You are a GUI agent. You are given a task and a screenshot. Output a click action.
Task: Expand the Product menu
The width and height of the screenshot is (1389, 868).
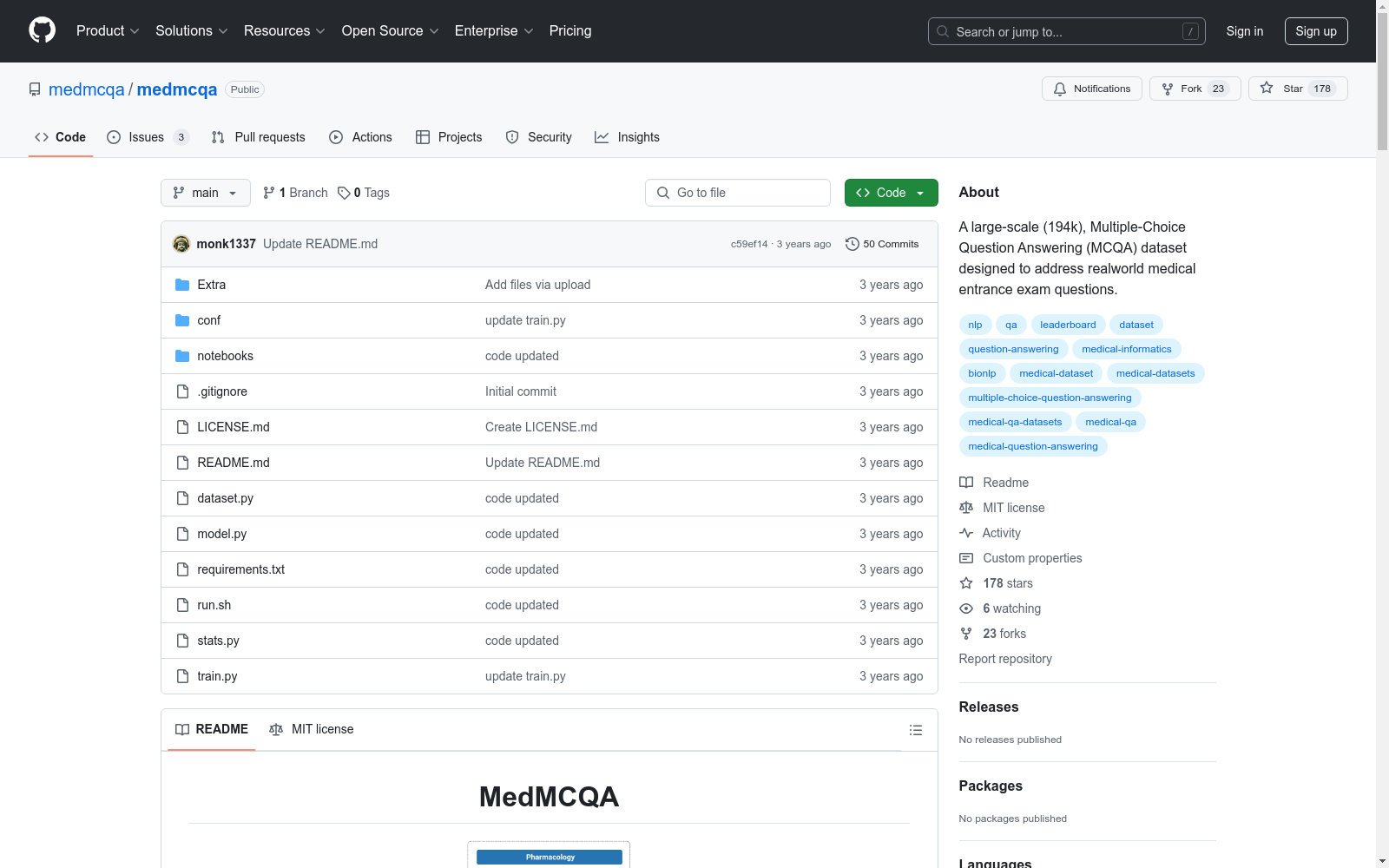point(108,30)
